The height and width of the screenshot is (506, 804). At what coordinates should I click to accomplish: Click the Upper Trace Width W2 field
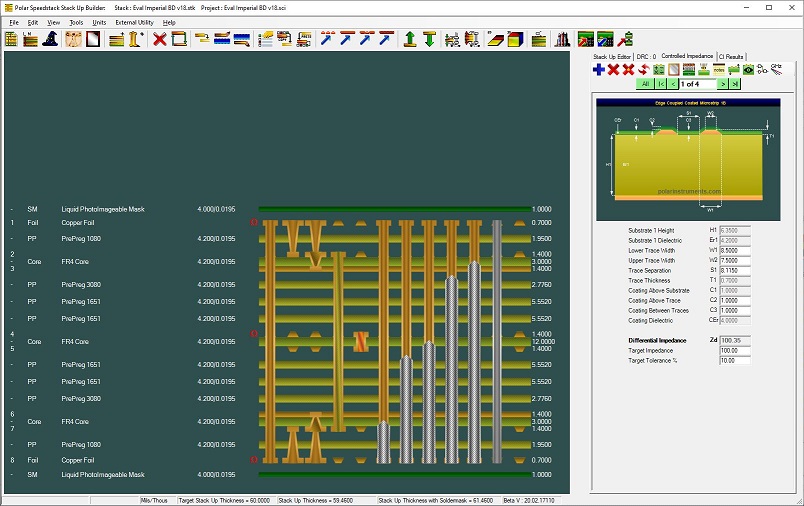pos(735,260)
